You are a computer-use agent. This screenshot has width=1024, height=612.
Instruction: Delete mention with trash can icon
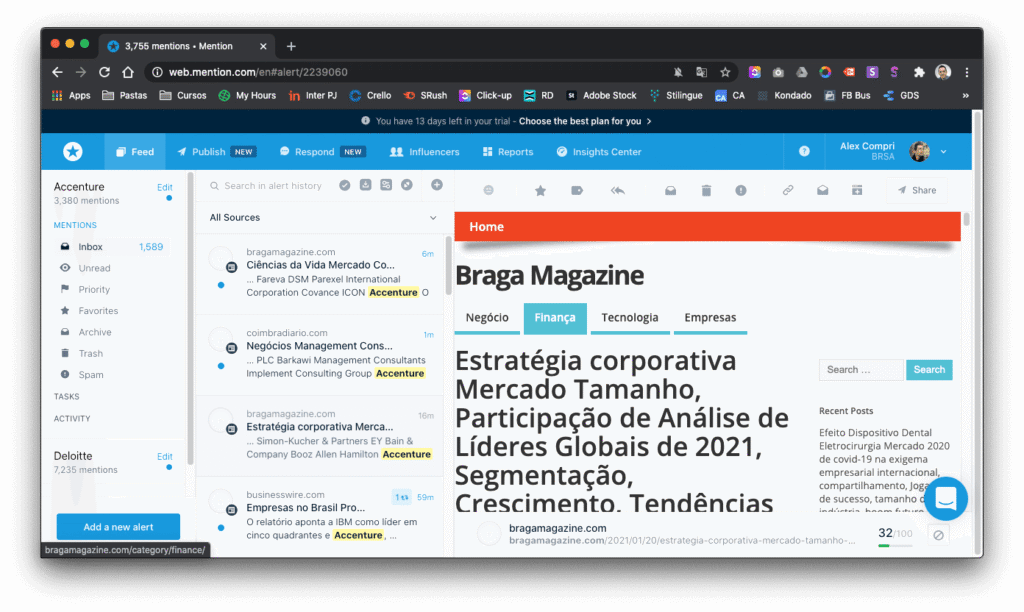pyautogui.click(x=706, y=190)
